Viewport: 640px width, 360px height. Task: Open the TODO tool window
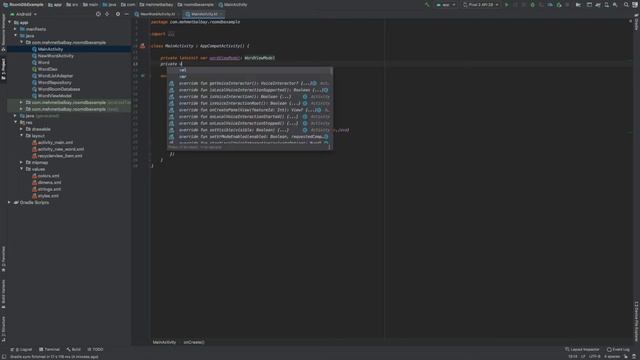pyautogui.click(x=95, y=349)
